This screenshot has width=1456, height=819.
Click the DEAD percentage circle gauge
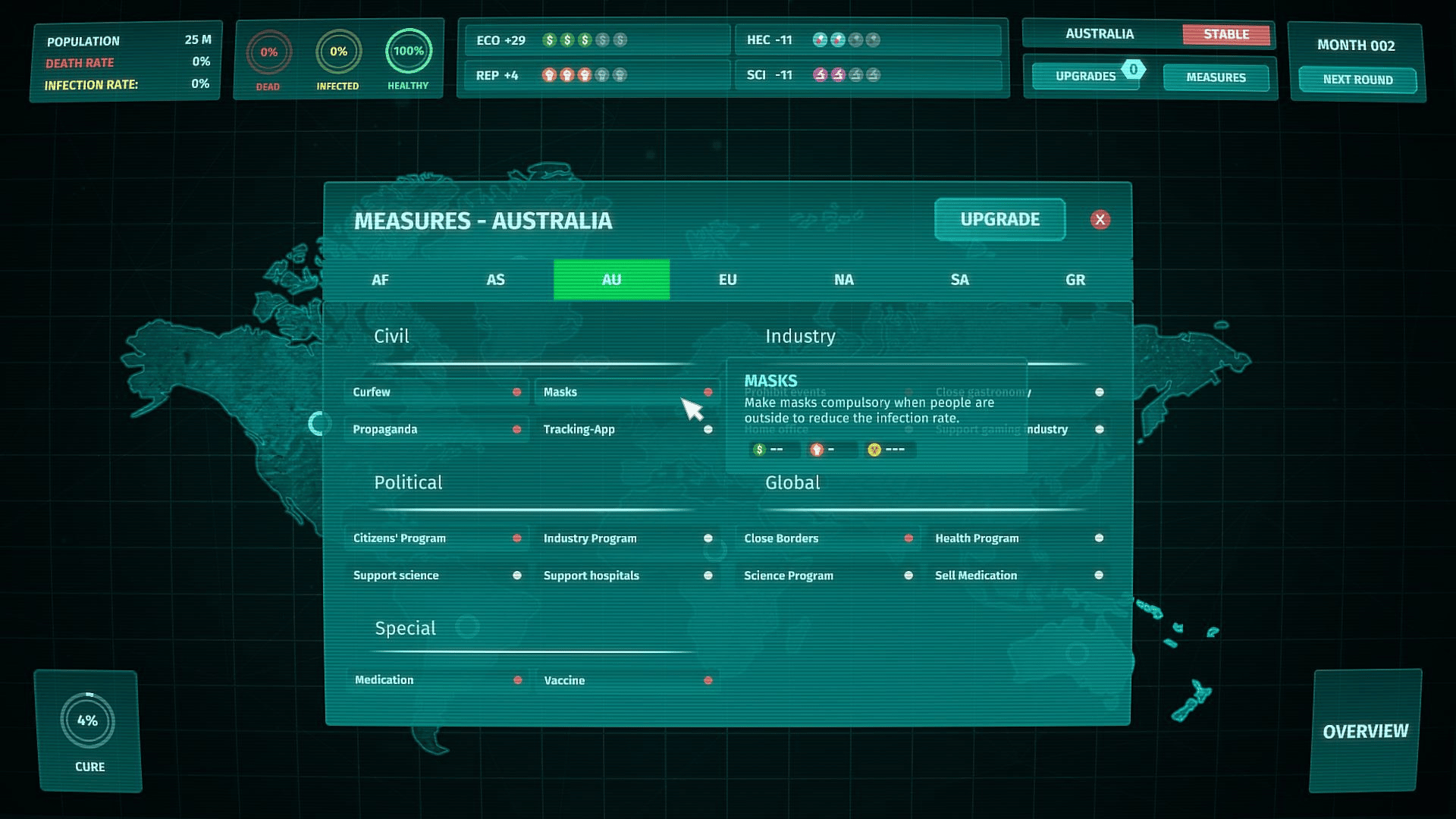(x=268, y=52)
